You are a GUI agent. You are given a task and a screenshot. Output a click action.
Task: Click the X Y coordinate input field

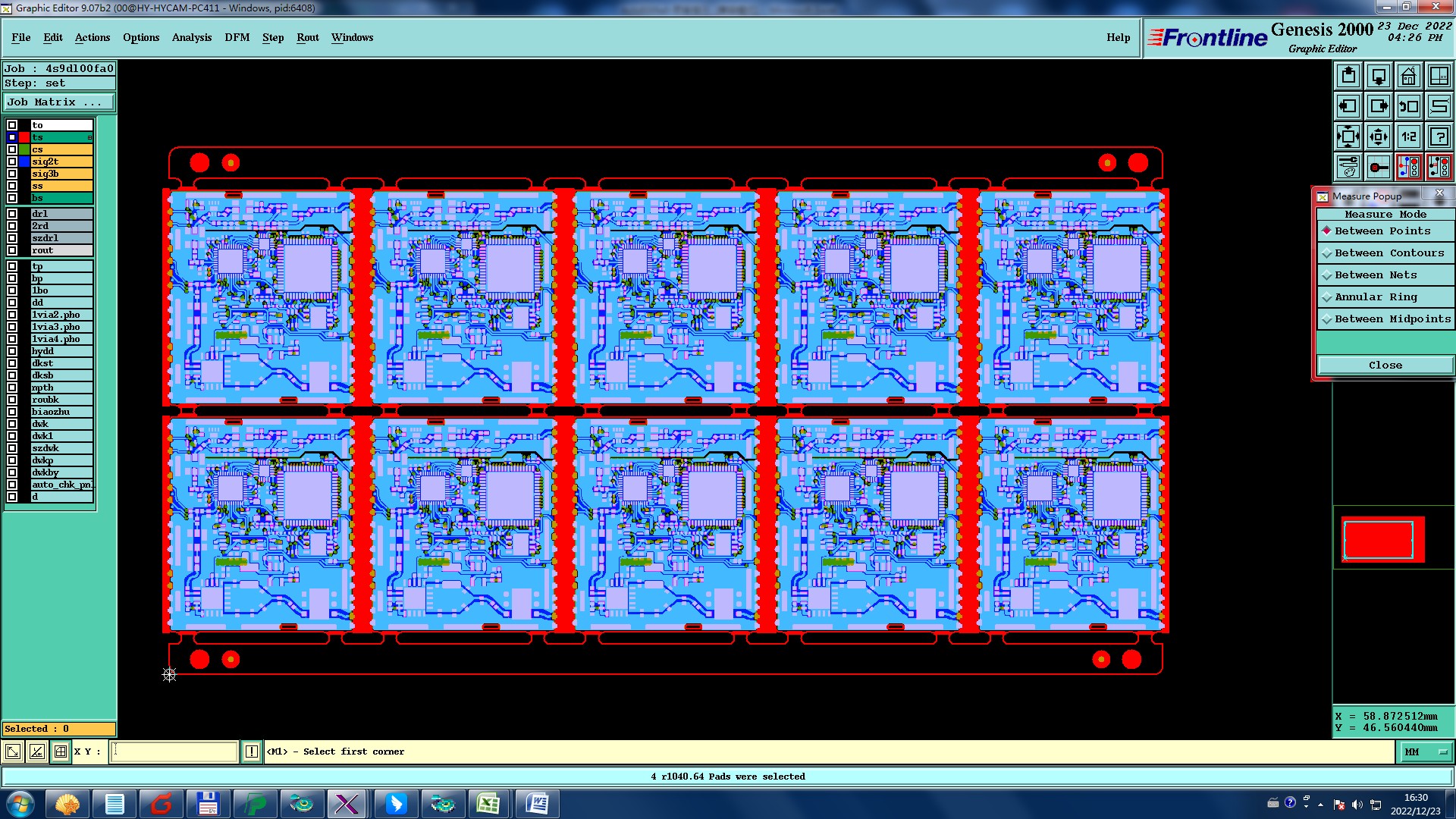[174, 752]
